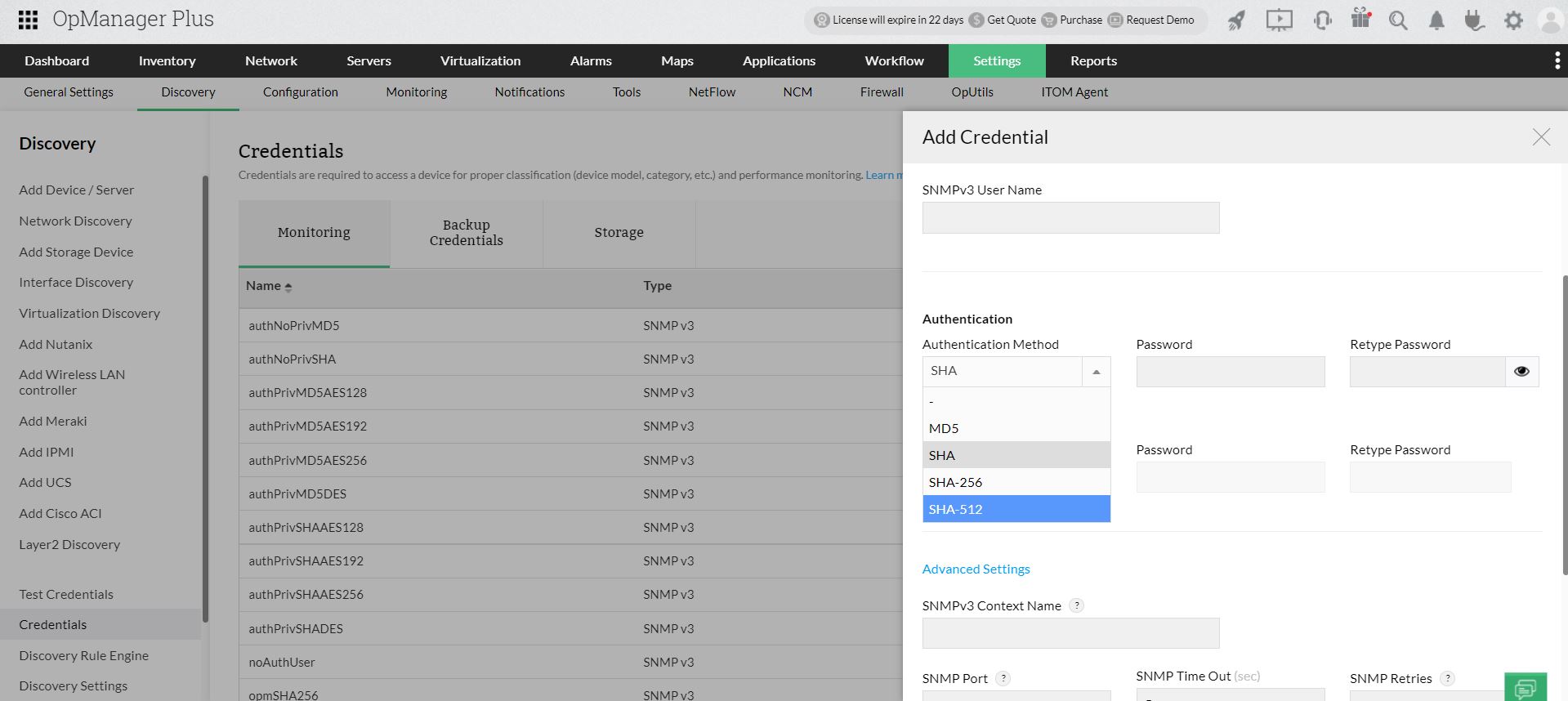This screenshot has height=701, width=1568.
Task: Click the Request Demo link
Action: coord(1159,20)
